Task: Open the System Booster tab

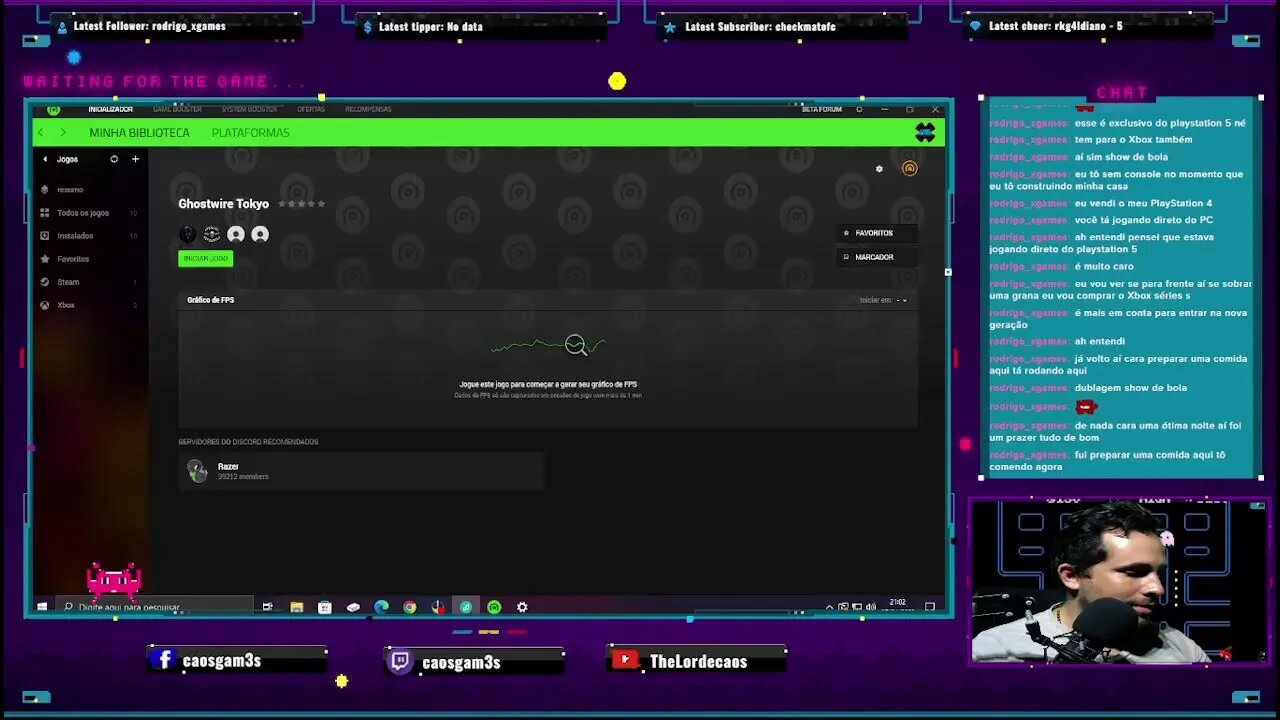Action: point(249,109)
